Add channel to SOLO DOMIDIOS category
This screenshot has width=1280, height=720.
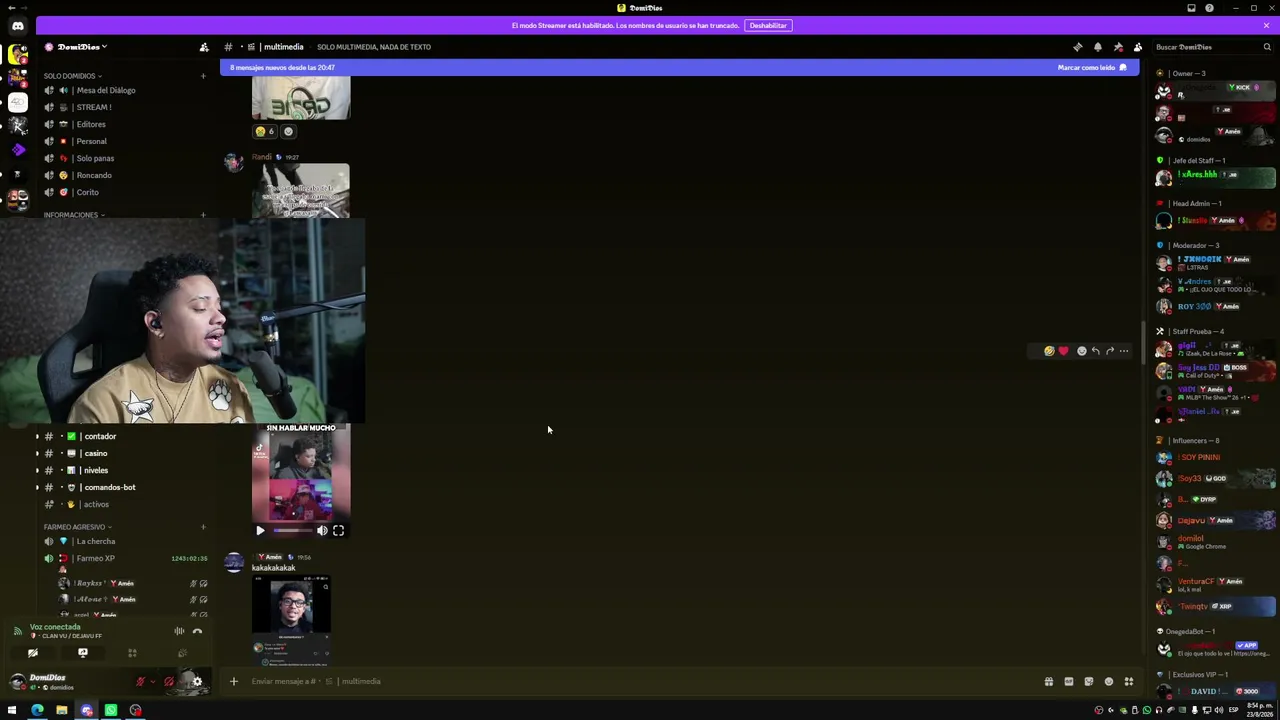pyautogui.click(x=203, y=76)
